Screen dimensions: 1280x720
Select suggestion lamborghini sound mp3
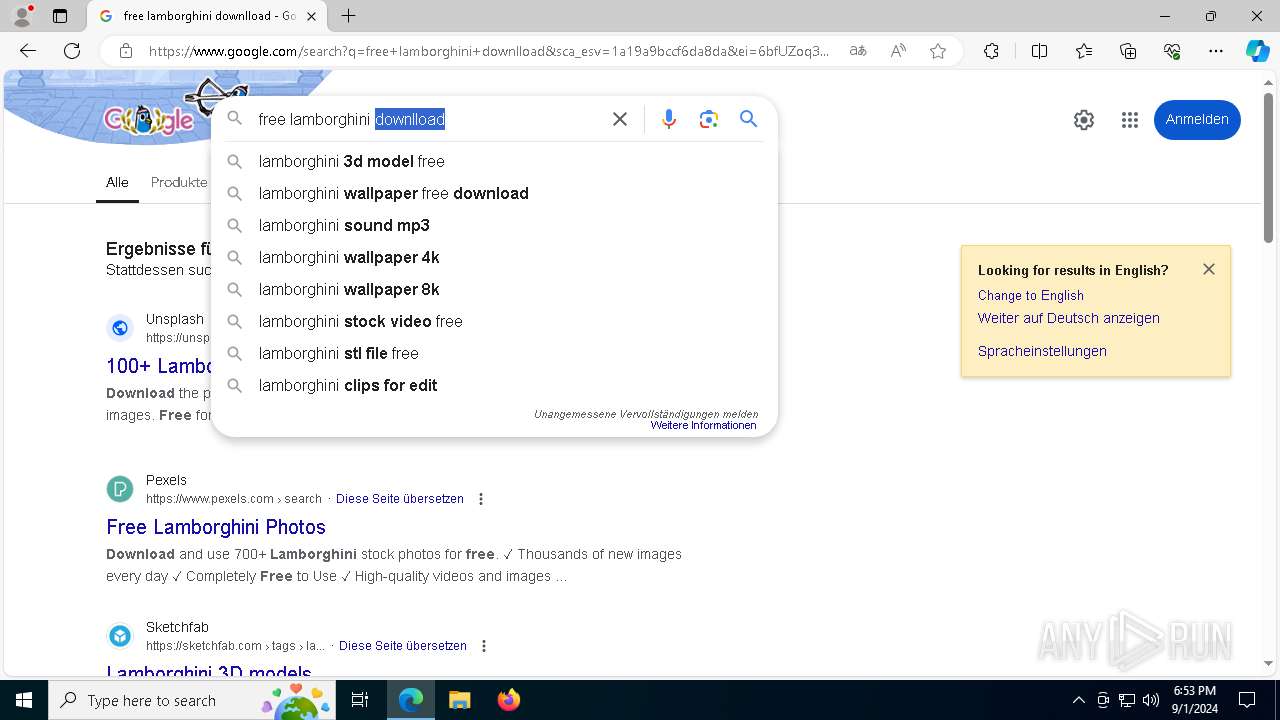tap(494, 225)
